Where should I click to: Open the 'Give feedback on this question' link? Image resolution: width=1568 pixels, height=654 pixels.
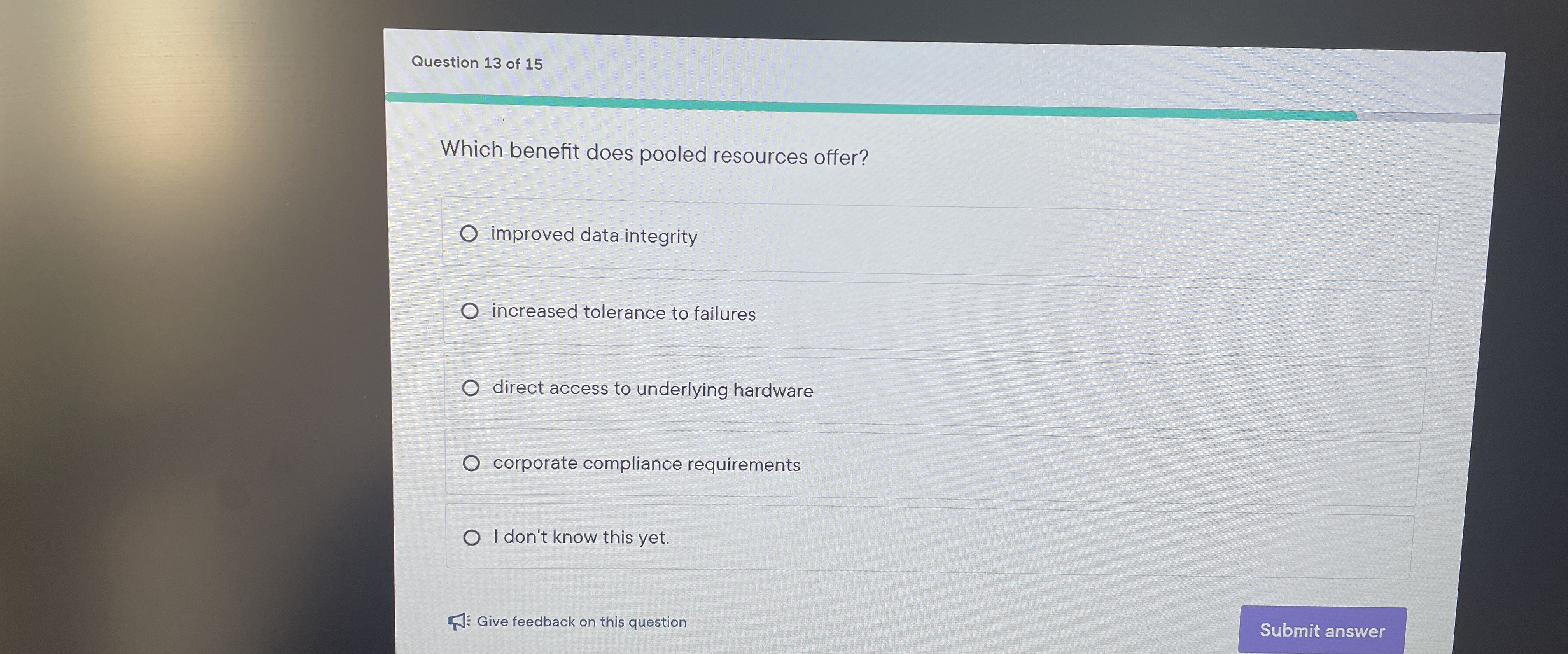[x=581, y=622]
